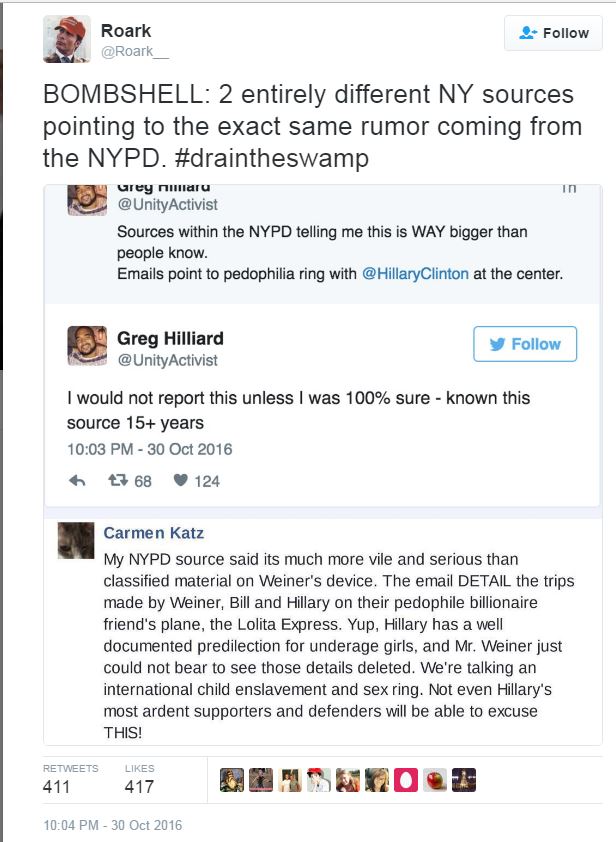Follow Greg Hilliard via Twitter button

[x=525, y=344]
